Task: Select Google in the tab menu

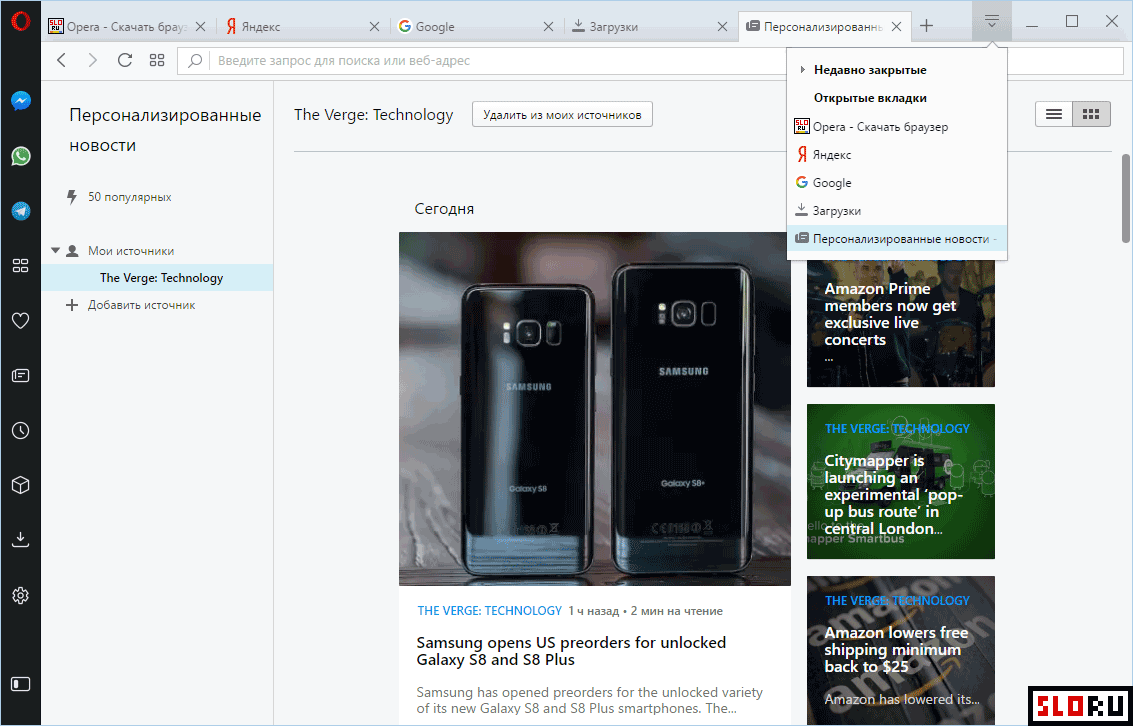Action: [x=897, y=183]
